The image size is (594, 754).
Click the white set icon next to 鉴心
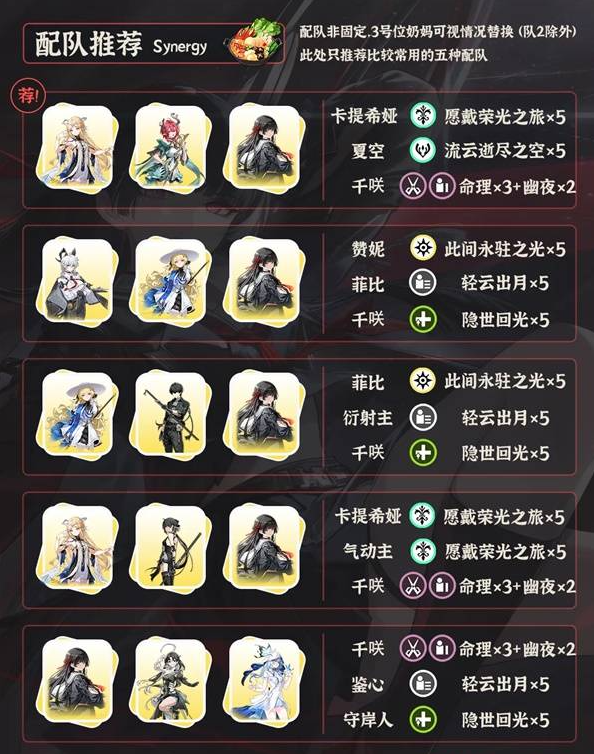tap(423, 684)
